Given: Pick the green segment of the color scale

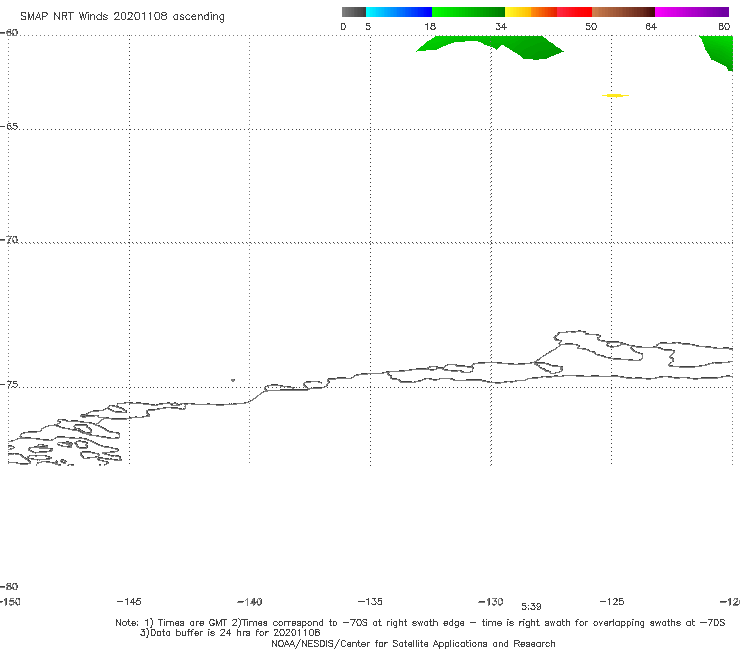Looking at the screenshot, I should point(468,12).
